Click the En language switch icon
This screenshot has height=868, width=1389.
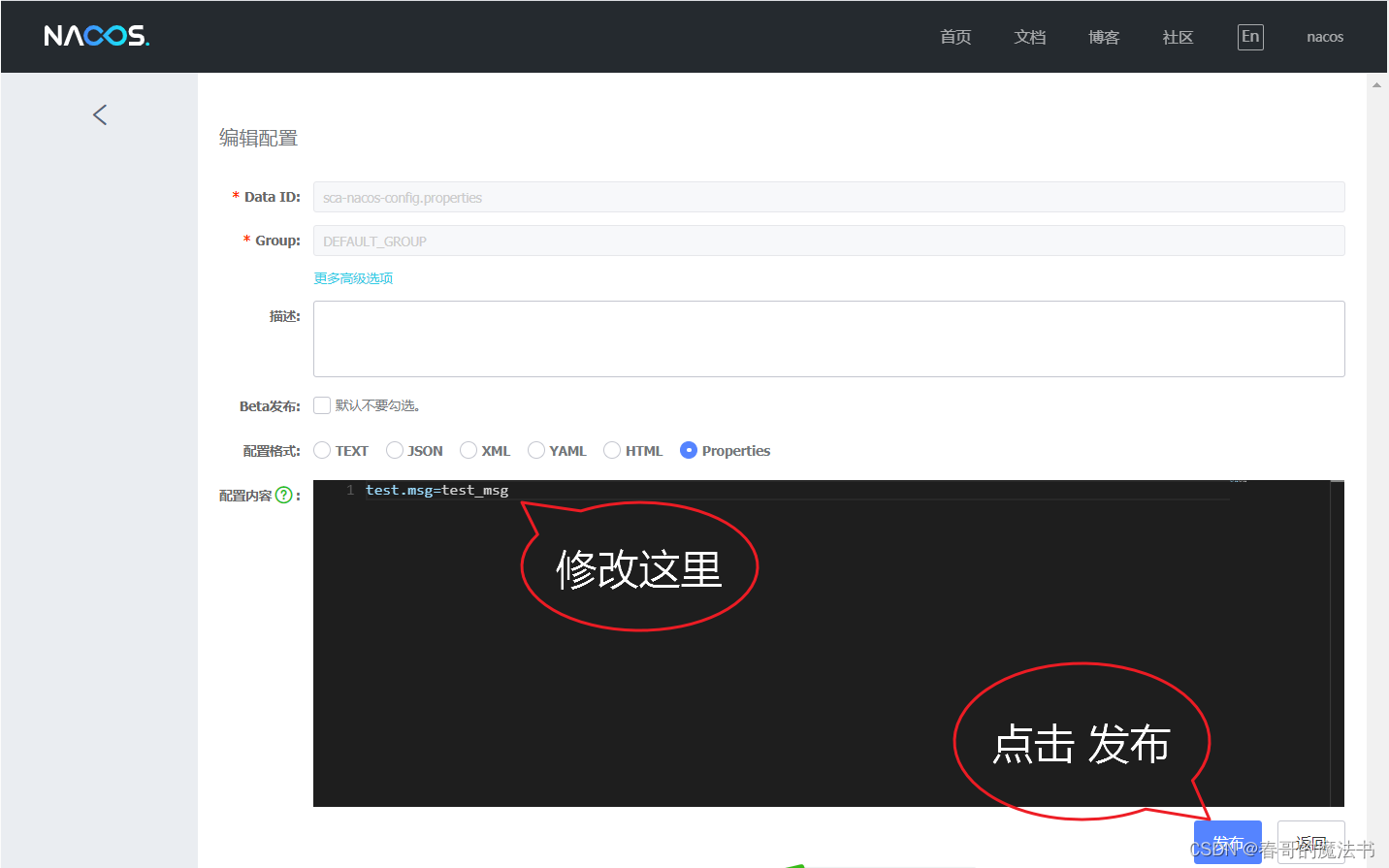pos(1249,36)
